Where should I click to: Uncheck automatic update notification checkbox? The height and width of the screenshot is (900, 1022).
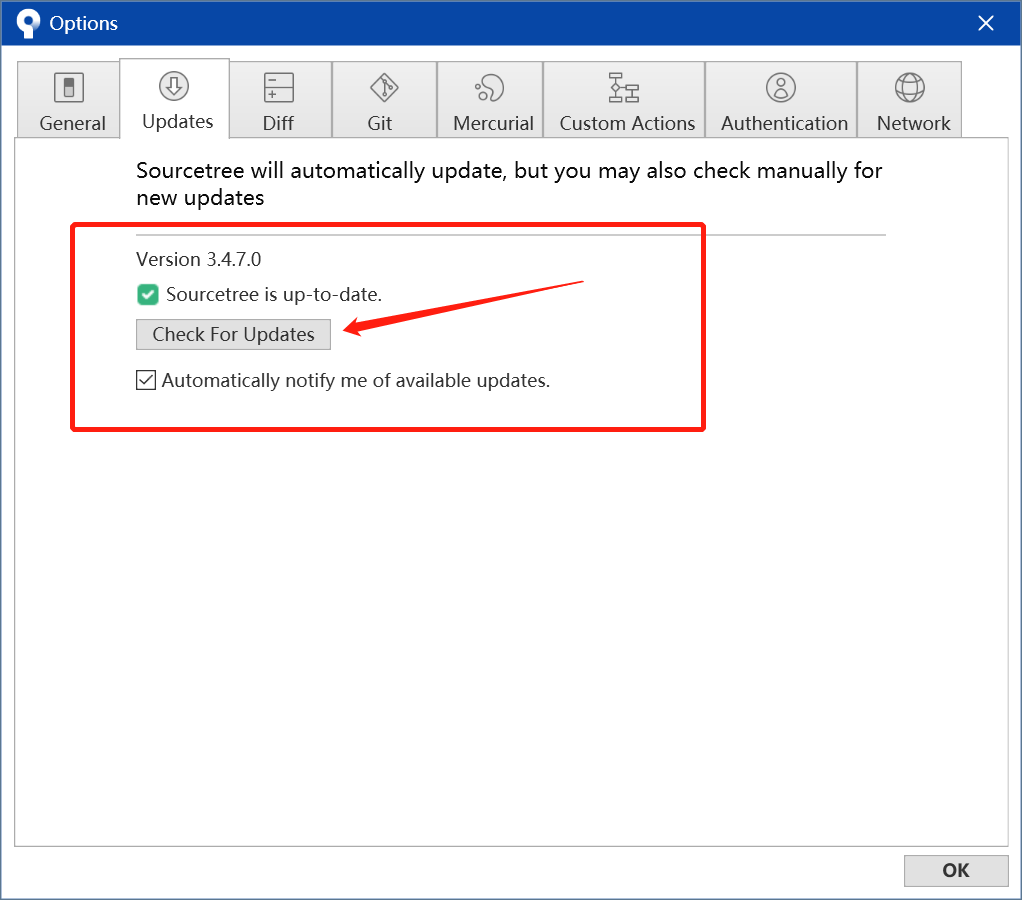pos(146,380)
